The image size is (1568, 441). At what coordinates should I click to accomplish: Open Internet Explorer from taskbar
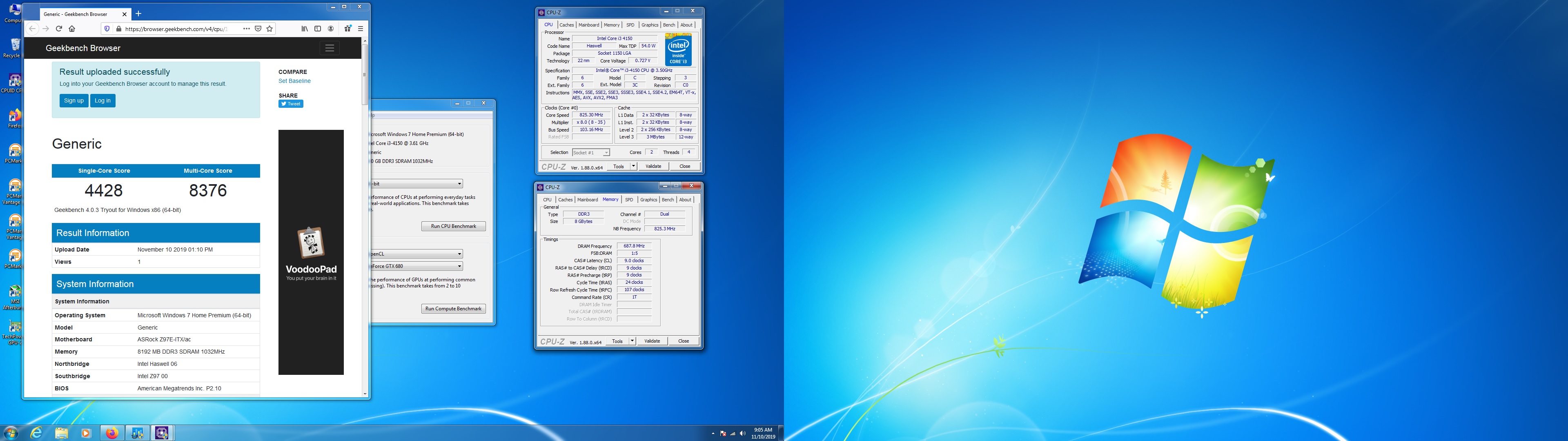click(x=36, y=433)
